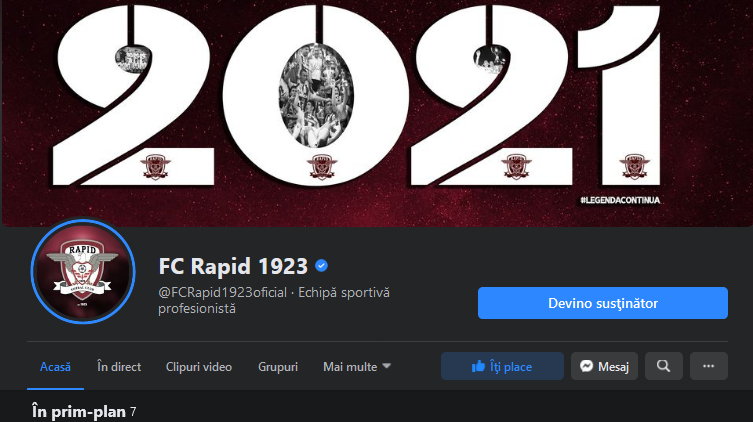Click the blue verified badge icon
Screen dimensions: 753x422
pos(321,265)
